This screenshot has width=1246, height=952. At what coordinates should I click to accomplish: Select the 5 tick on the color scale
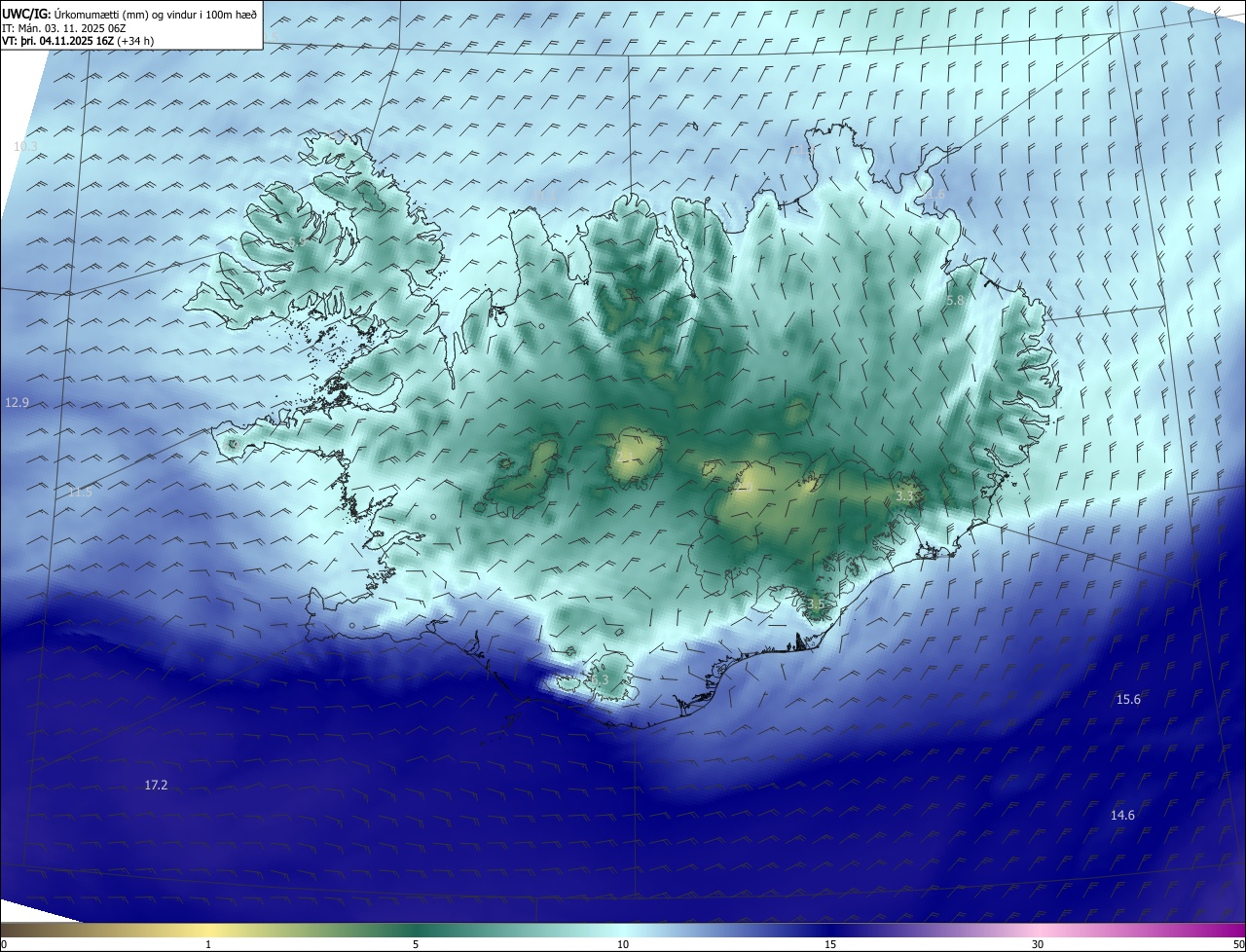click(x=416, y=944)
